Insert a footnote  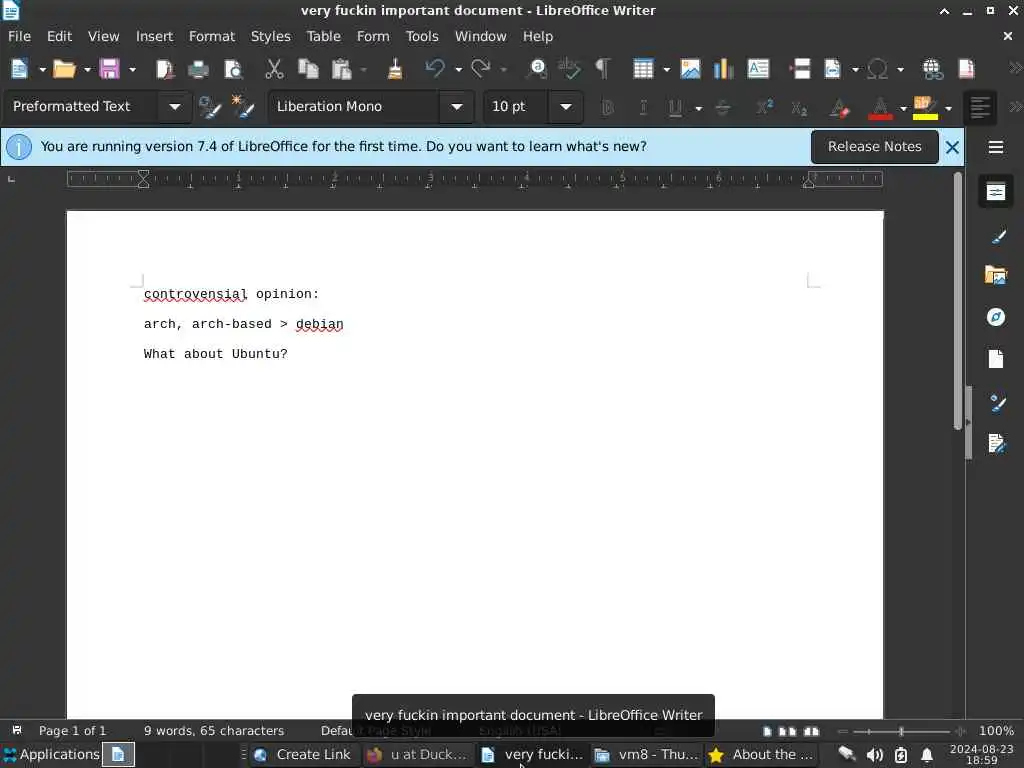click(x=967, y=69)
